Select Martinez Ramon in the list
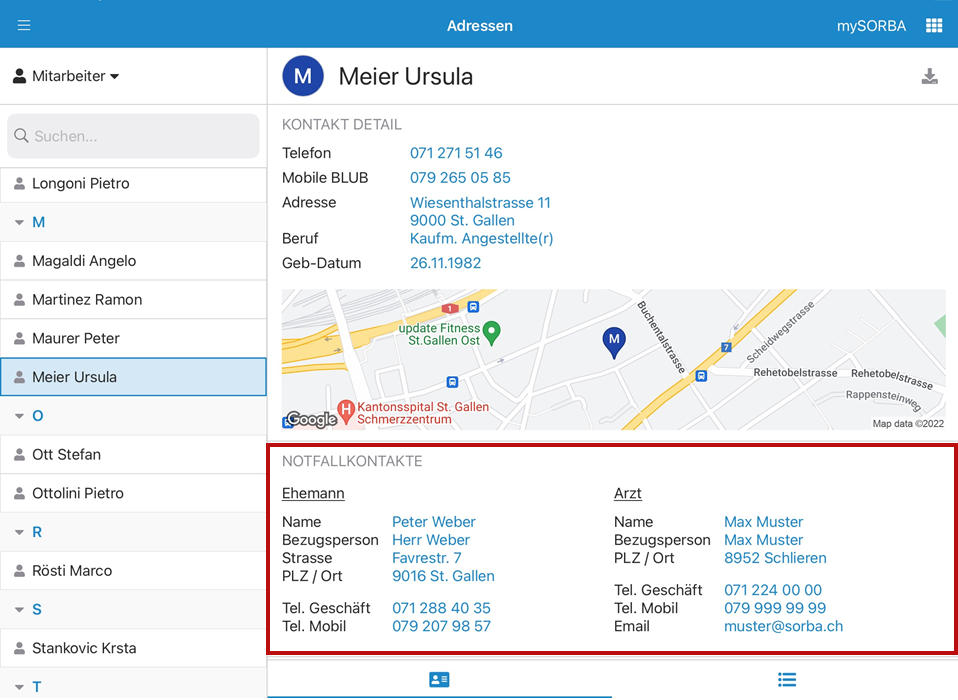This screenshot has width=958, height=700. pos(87,300)
